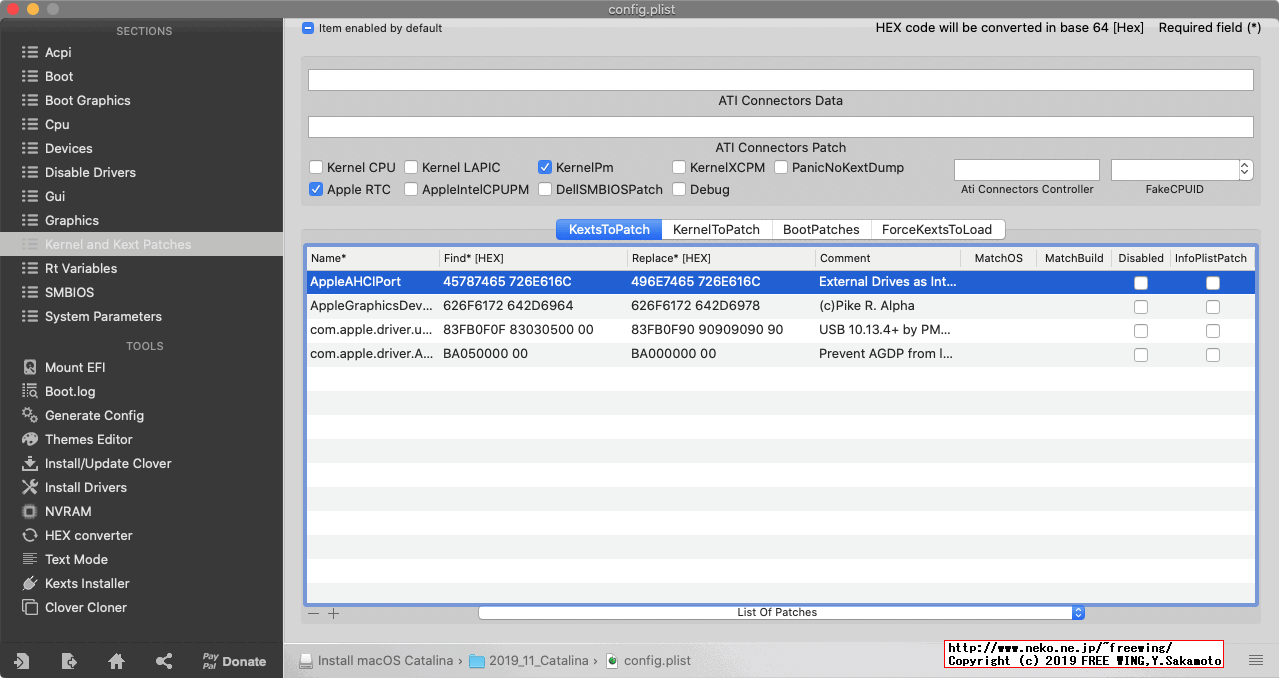Open the List Of Patches selector
Image resolution: width=1279 pixels, height=678 pixels.
[1077, 613]
